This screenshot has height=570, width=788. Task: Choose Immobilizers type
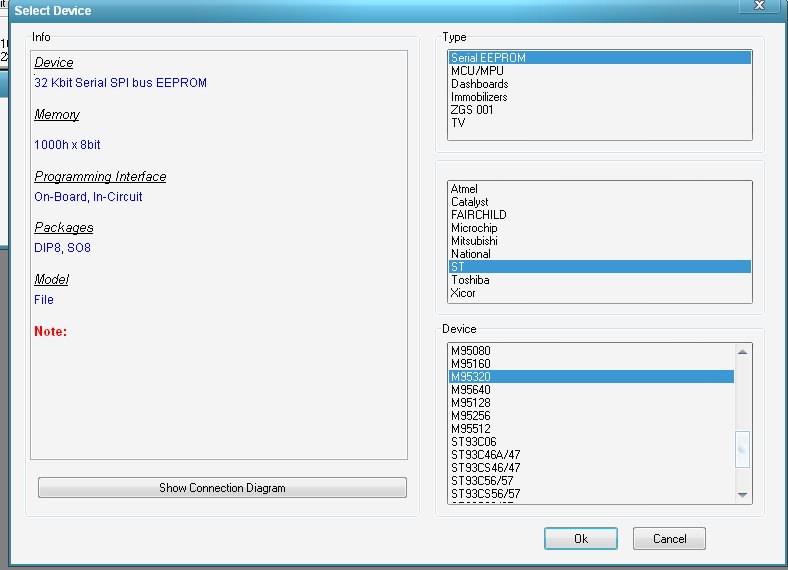click(600, 97)
